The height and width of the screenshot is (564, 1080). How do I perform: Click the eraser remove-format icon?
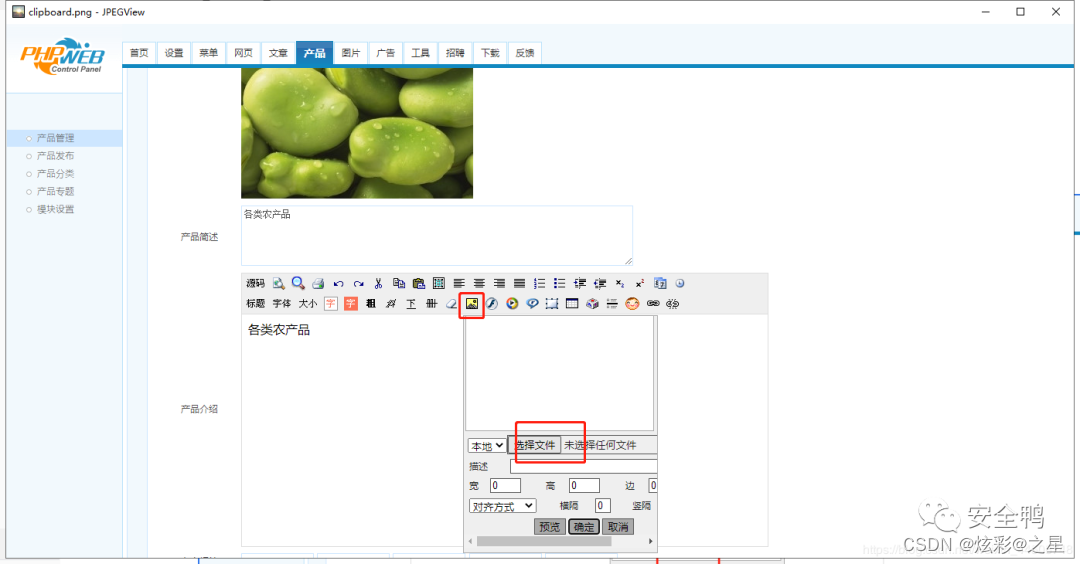[451, 304]
